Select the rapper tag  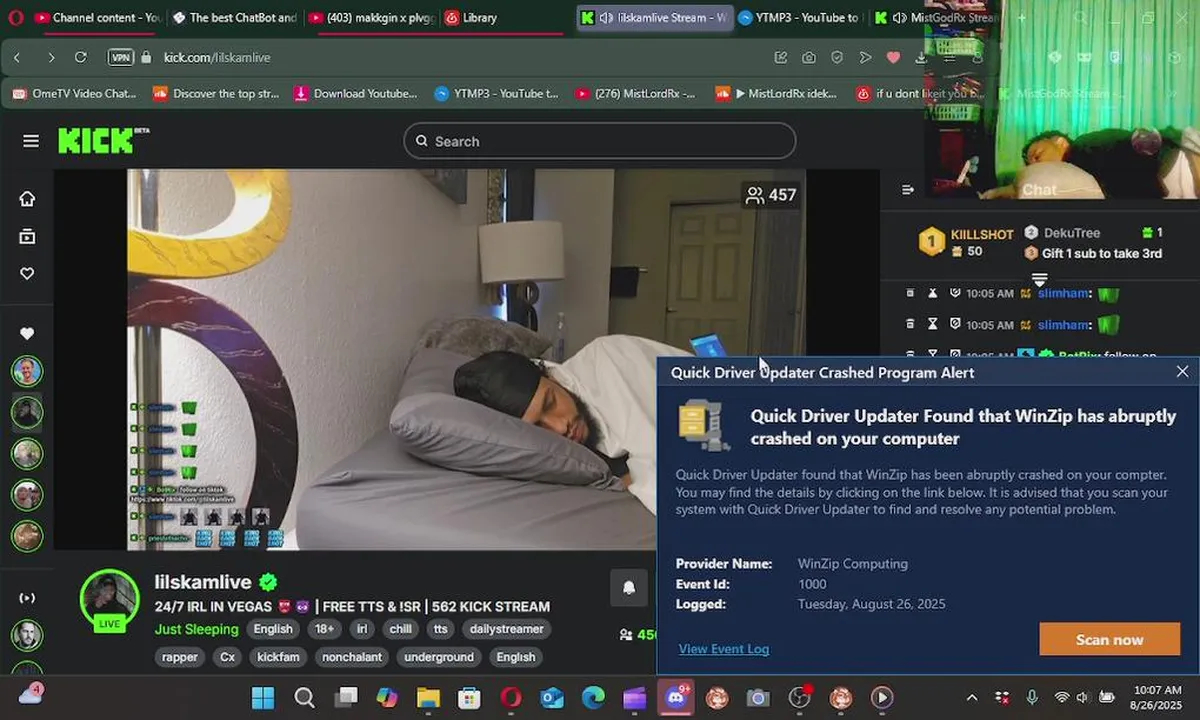180,657
